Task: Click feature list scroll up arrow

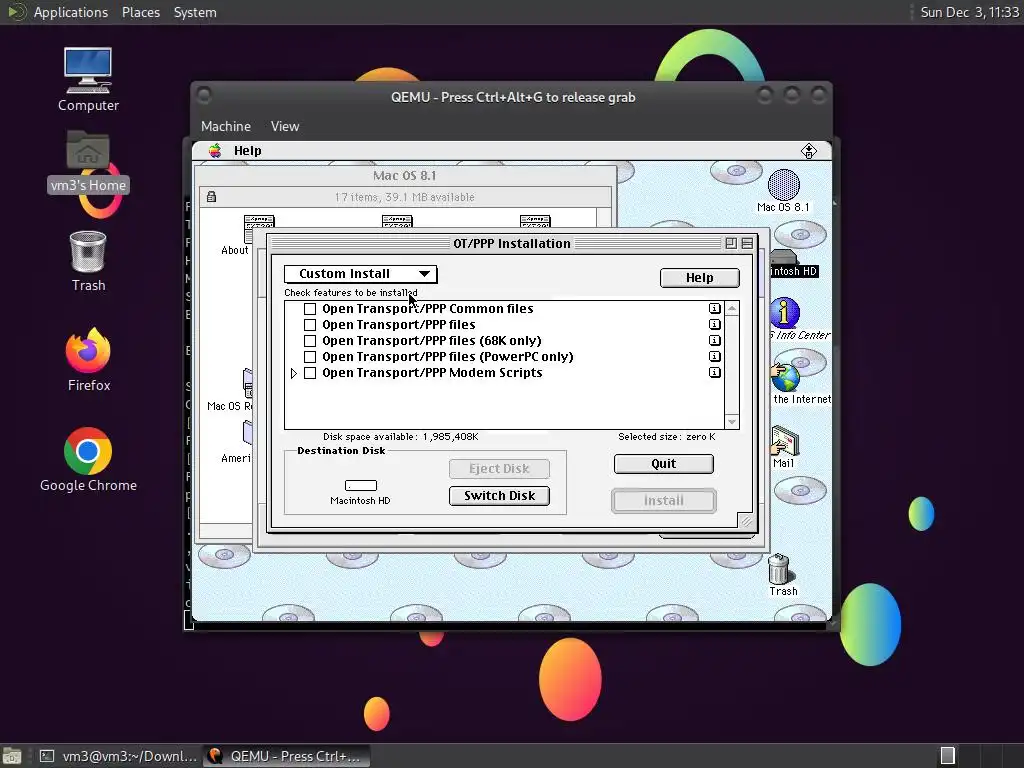Action: click(732, 308)
